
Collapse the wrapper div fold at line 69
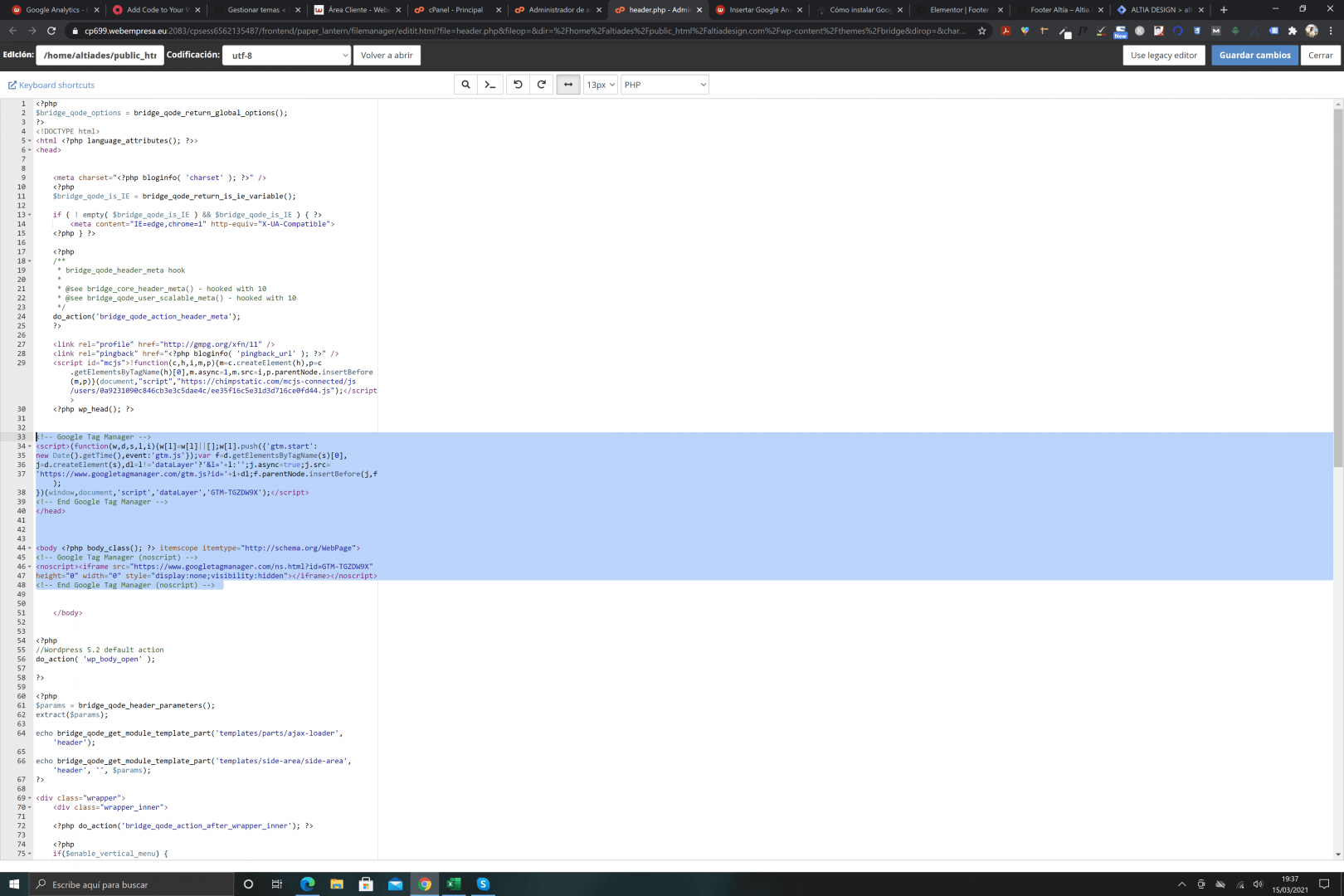(30, 798)
